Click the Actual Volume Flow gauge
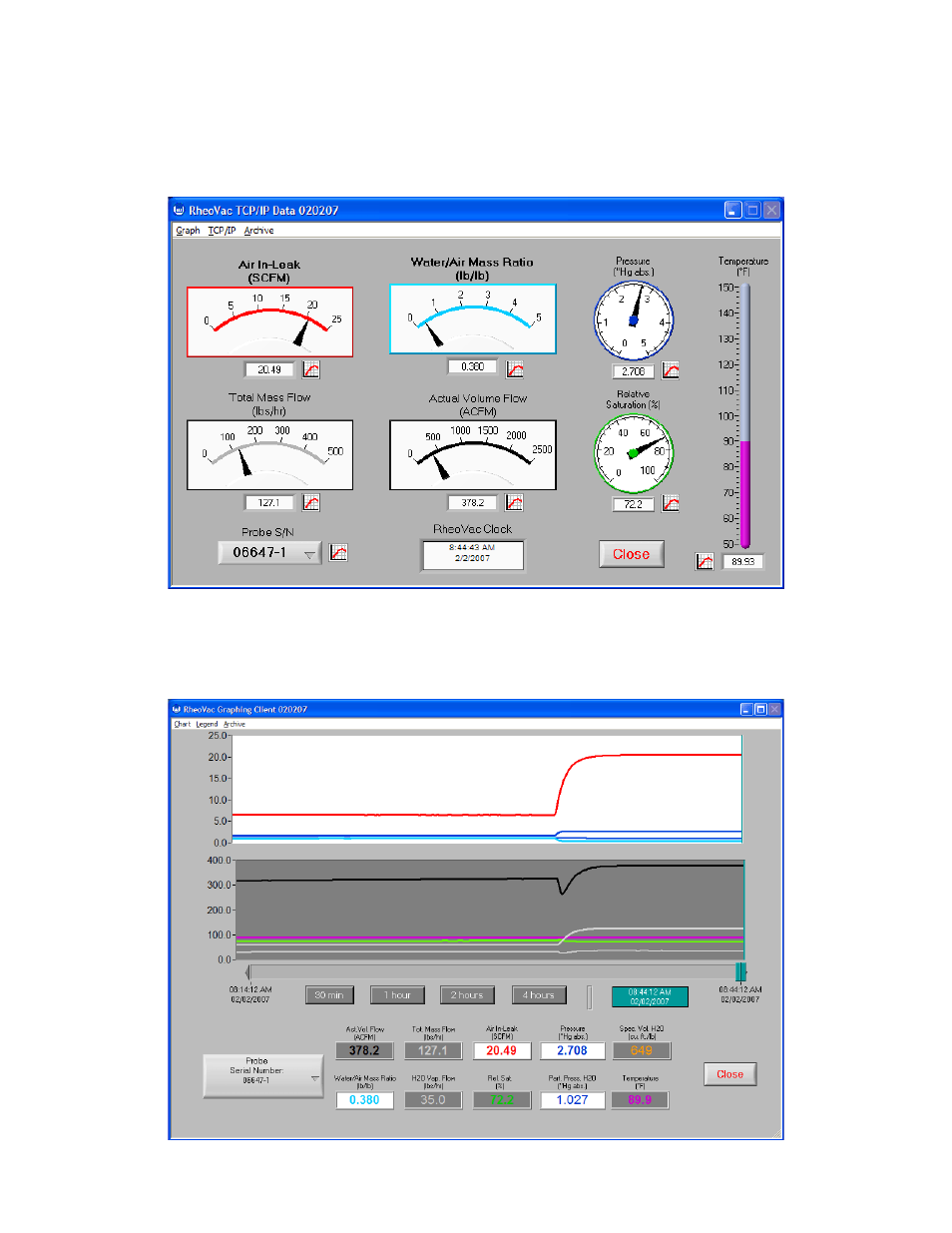This screenshot has height=1233, width=952. 473,454
